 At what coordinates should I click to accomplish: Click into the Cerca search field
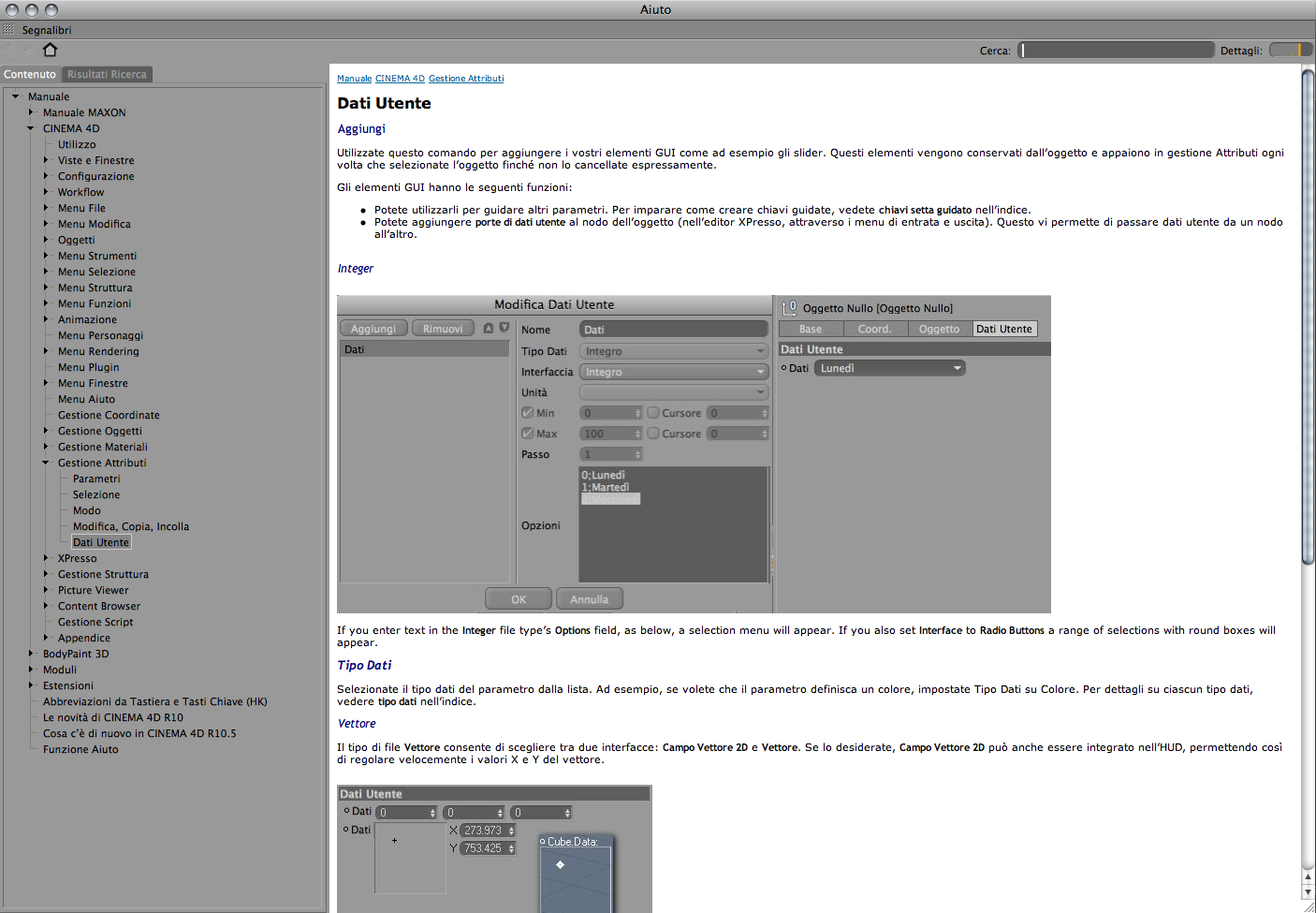1116,50
